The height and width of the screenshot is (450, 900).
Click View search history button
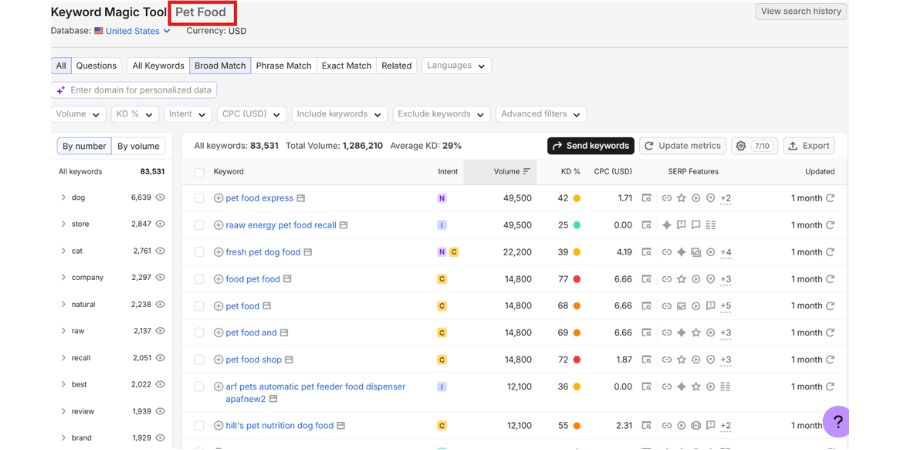(801, 11)
